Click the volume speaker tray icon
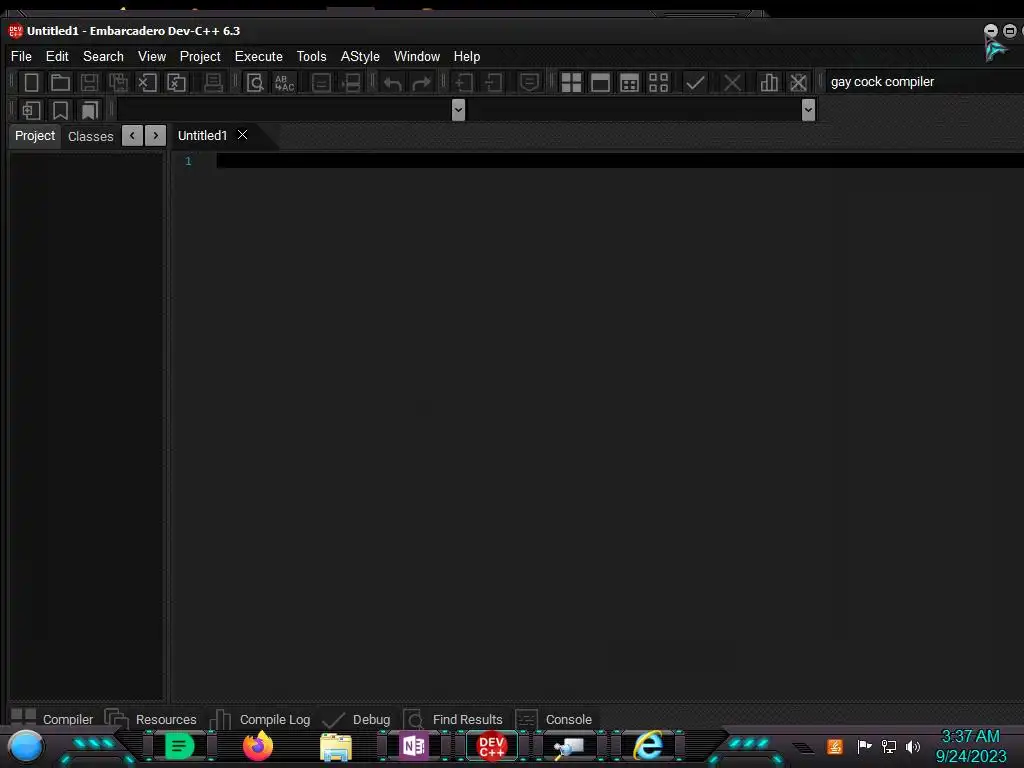The width and height of the screenshot is (1024, 768). [x=912, y=746]
